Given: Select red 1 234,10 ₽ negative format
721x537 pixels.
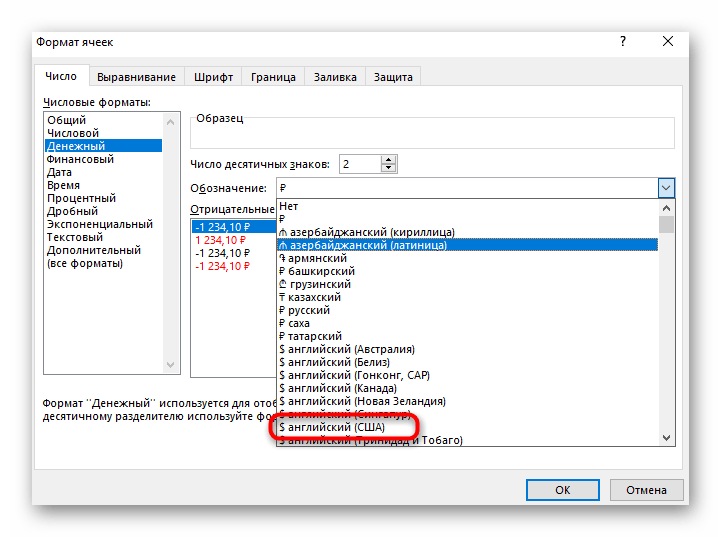Looking at the screenshot, I should 234,240.
